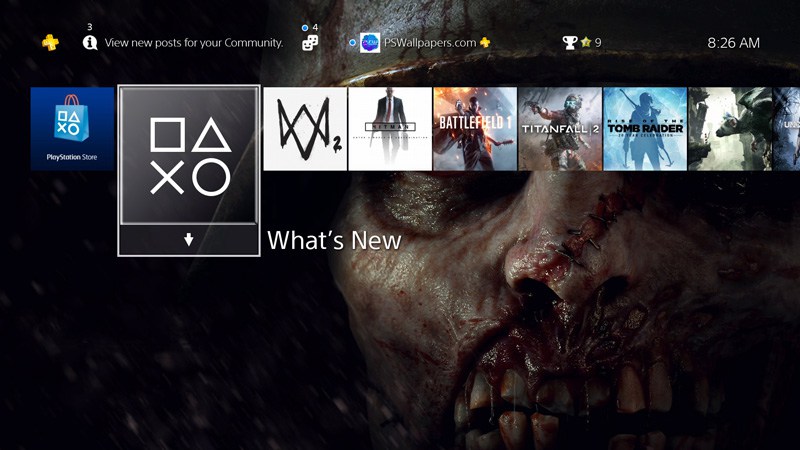This screenshot has width=800, height=450.
Task: Select the PSWallpapers.com profile name
Action: [430, 43]
